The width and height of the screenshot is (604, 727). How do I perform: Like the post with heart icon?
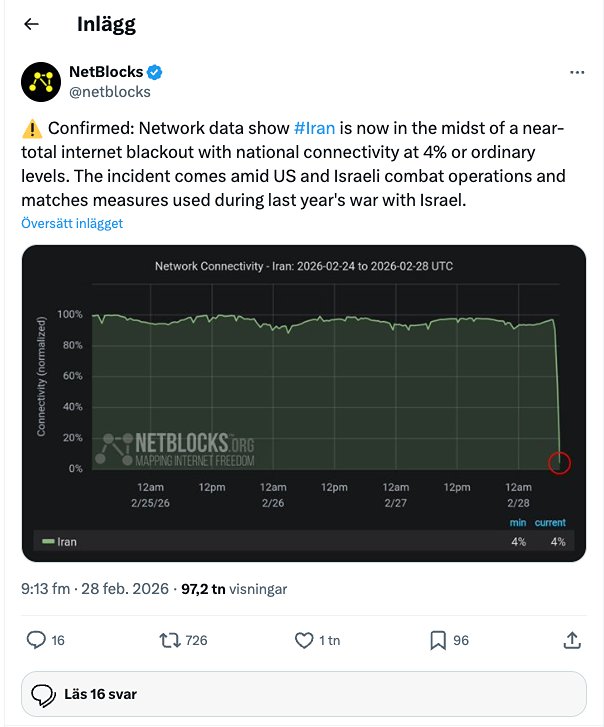click(305, 640)
